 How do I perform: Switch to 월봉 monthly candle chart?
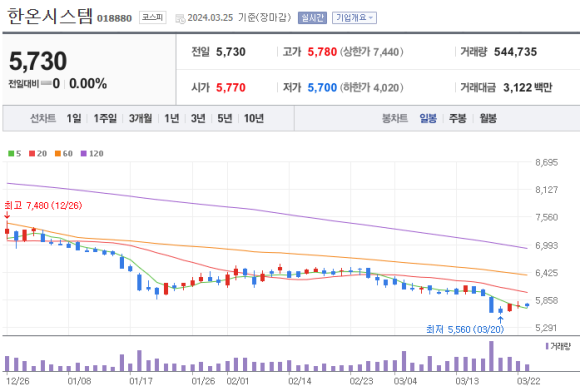coord(488,118)
